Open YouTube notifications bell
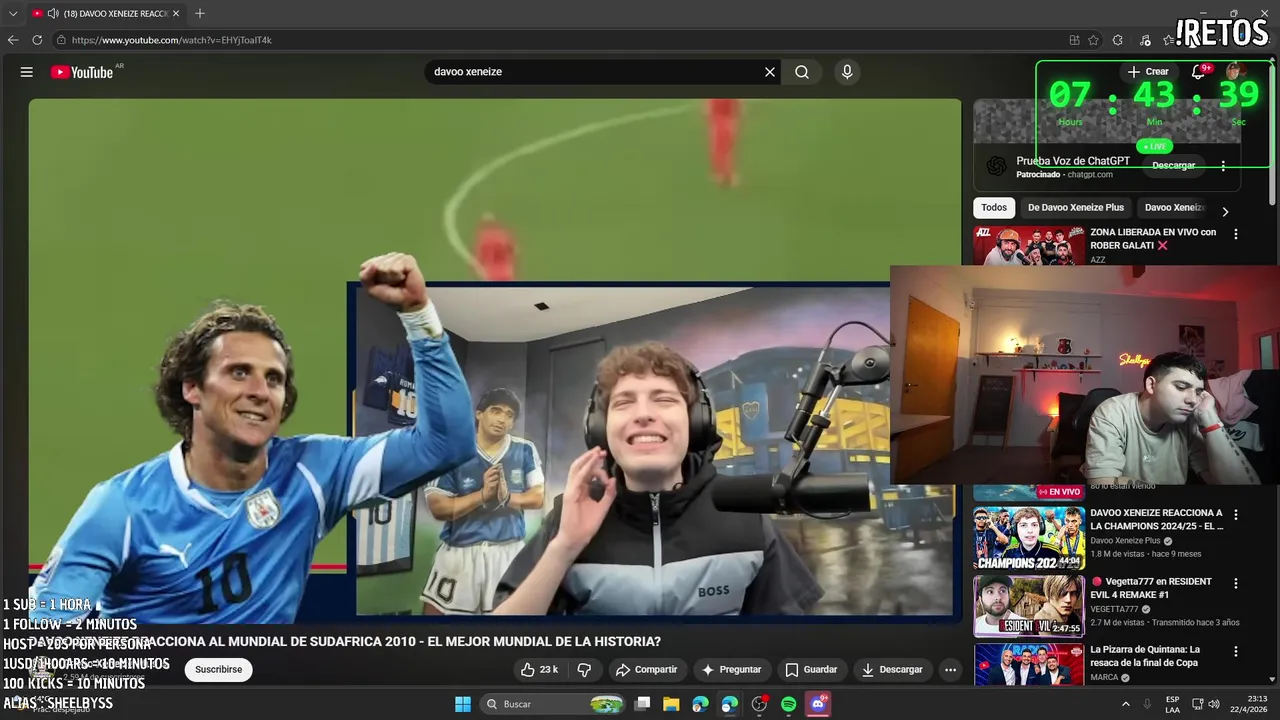 coord(1198,72)
